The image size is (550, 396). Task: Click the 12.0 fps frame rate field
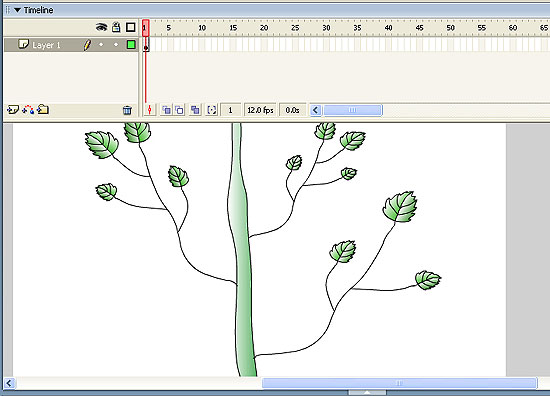coord(260,110)
